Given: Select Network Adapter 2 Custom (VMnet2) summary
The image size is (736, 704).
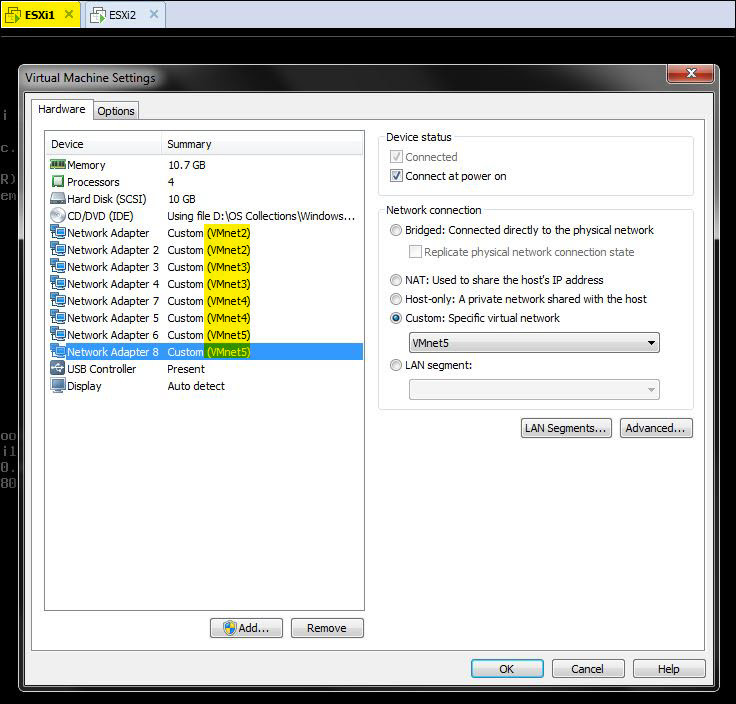Looking at the screenshot, I should (209, 250).
